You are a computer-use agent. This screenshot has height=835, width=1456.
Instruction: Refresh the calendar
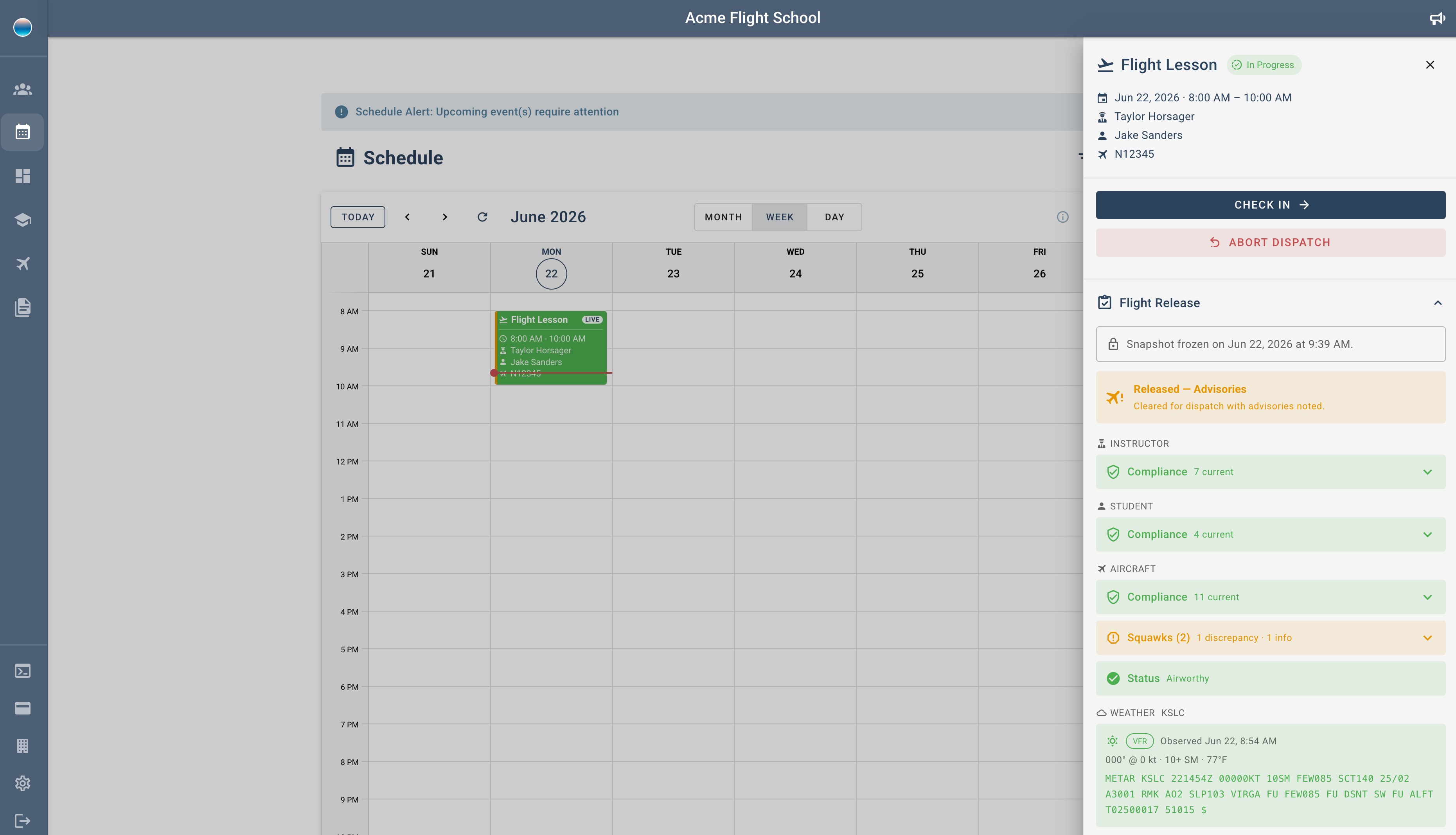pos(482,217)
